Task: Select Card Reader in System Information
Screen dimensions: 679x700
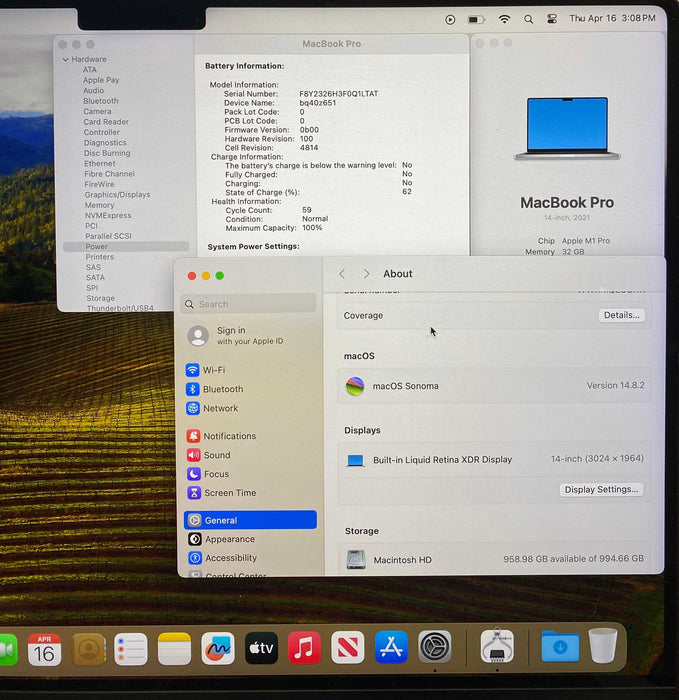Action: coord(106,121)
